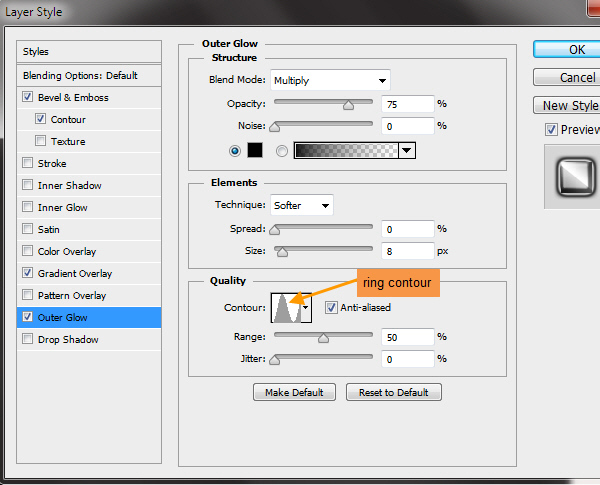Open the gradient picker dropdown arrow
The height and width of the screenshot is (485, 600).
(406, 150)
